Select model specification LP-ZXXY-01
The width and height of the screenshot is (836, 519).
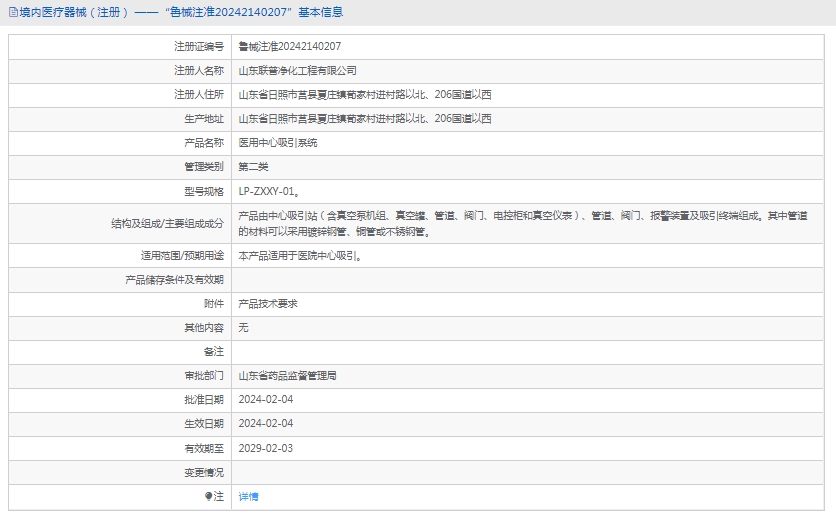[268, 191]
